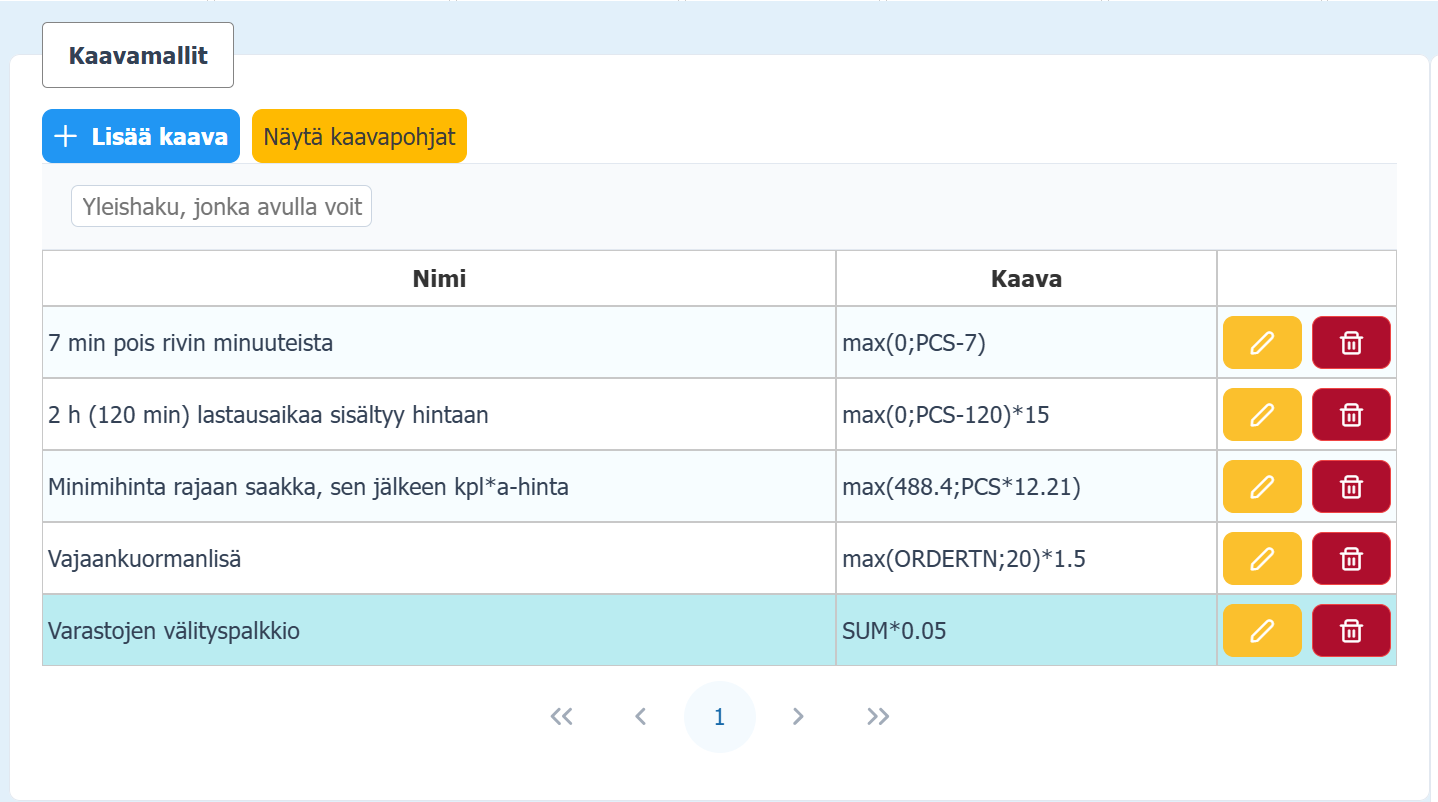The width and height of the screenshot is (1438, 802).
Task: Edit the Vajaankuormanlisä formula
Action: (1262, 559)
